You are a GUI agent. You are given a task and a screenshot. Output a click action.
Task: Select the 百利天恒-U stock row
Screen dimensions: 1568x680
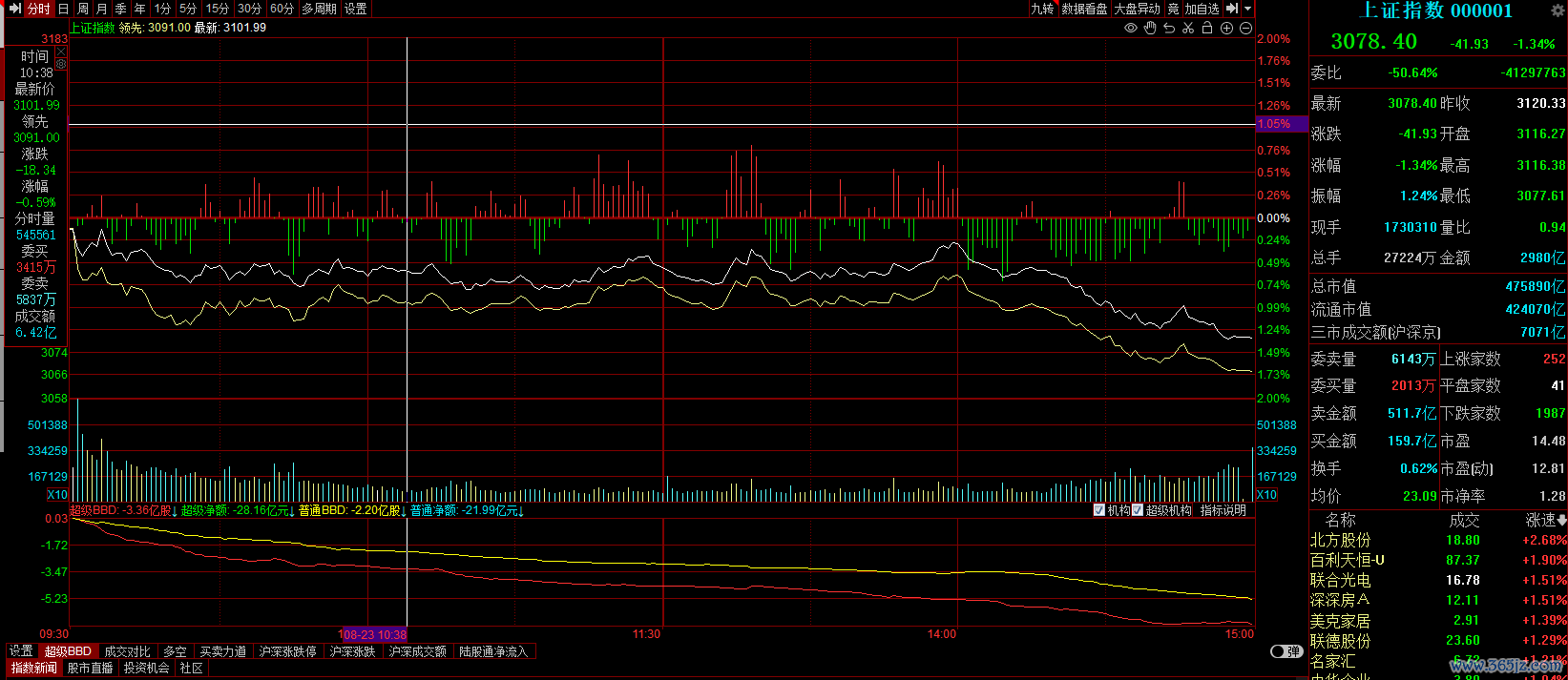tap(1438, 560)
